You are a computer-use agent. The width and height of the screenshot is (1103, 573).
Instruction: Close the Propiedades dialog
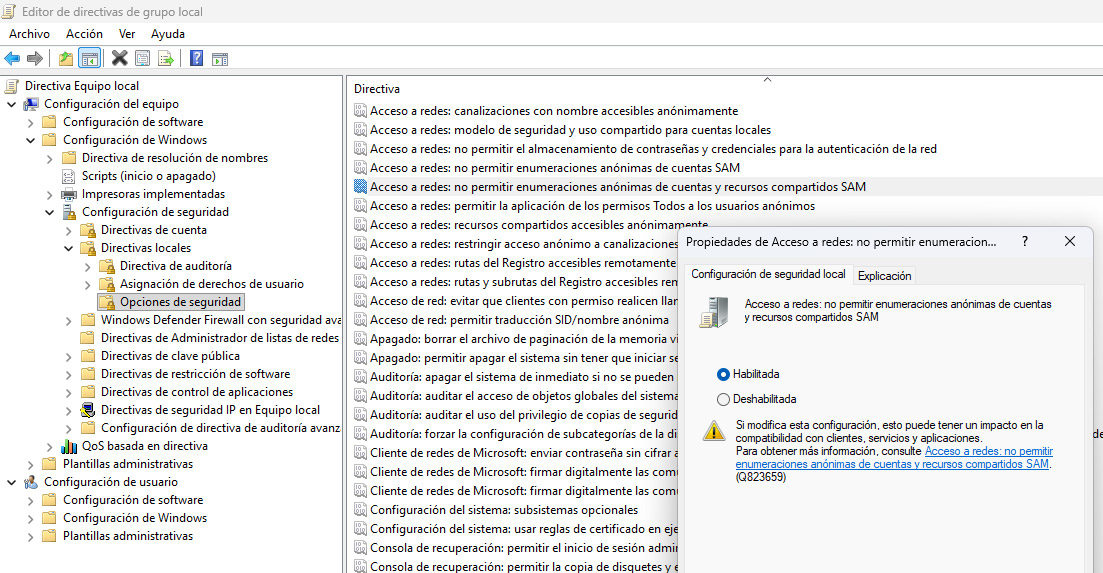[1070, 241]
